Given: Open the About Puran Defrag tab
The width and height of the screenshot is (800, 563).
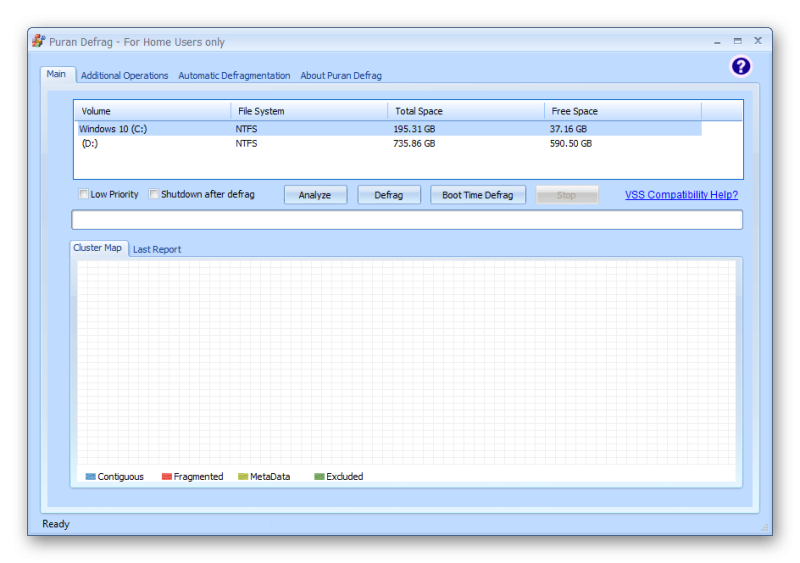Looking at the screenshot, I should point(341,76).
